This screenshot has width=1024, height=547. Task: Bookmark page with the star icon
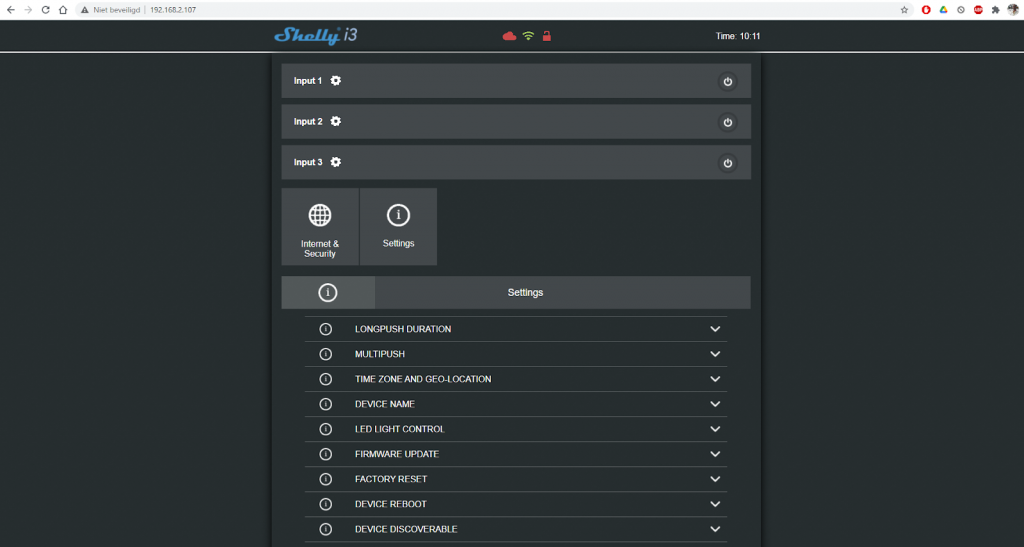904,9
